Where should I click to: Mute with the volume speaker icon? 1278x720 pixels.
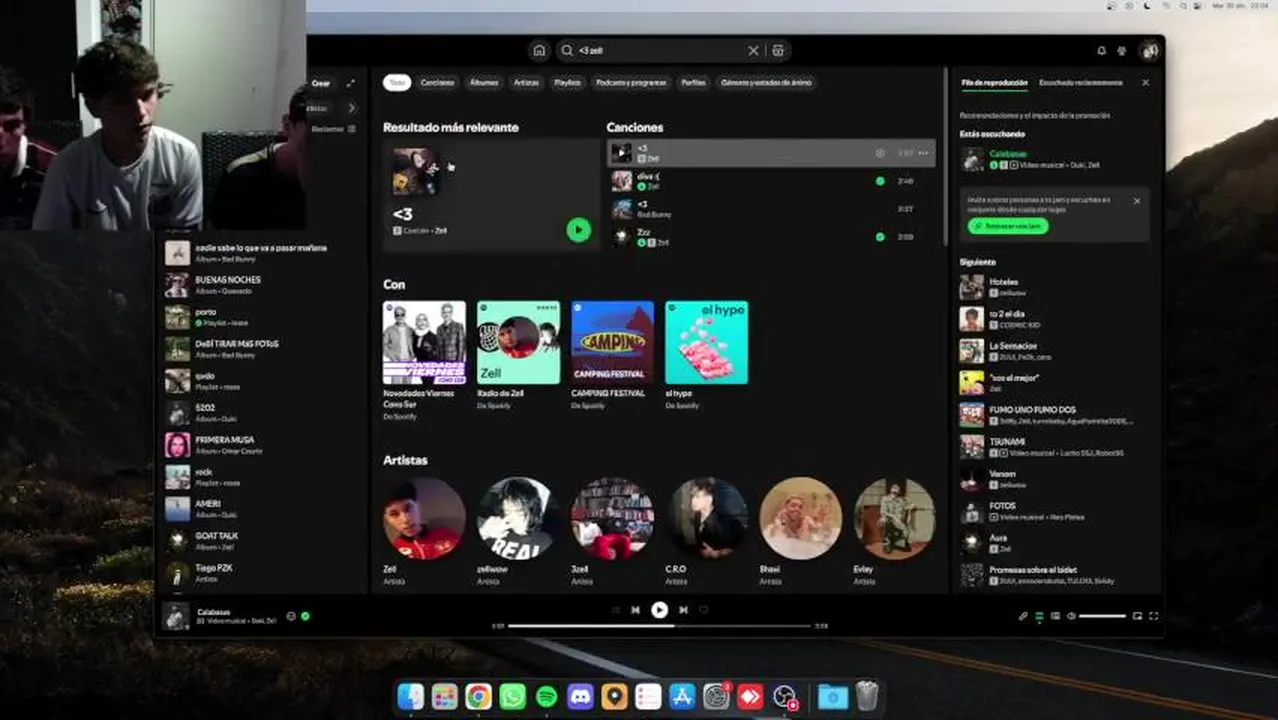pyautogui.click(x=1072, y=616)
